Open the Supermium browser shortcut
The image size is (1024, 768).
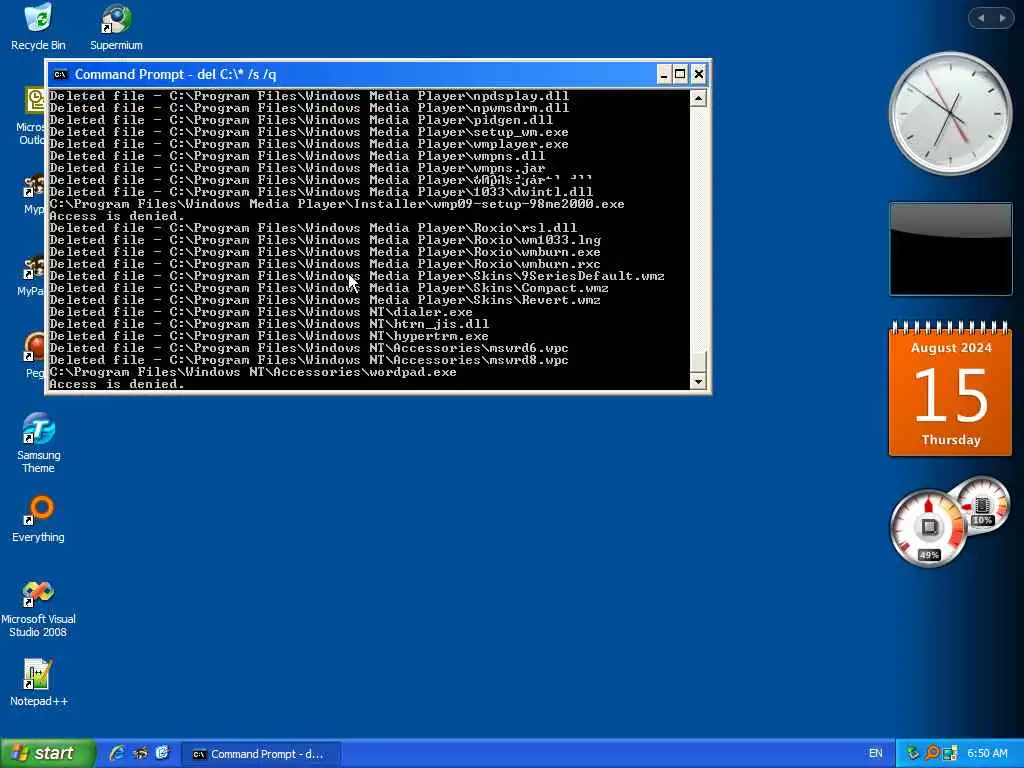click(x=116, y=27)
